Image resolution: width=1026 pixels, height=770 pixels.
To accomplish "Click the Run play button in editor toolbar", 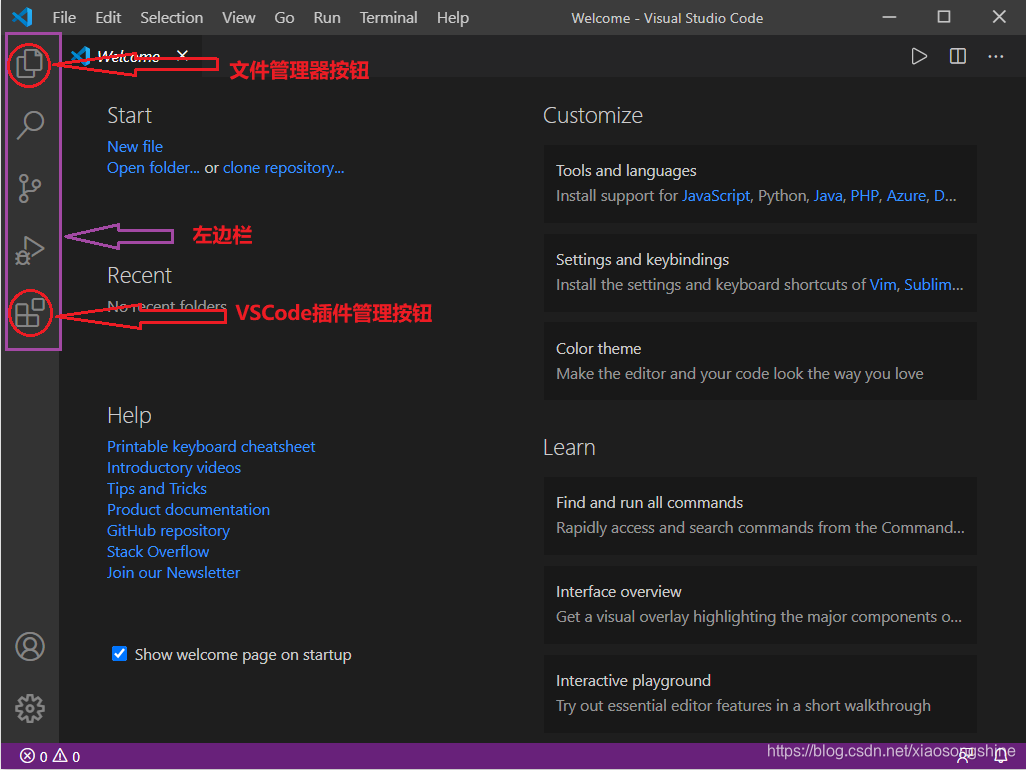I will [x=919, y=56].
